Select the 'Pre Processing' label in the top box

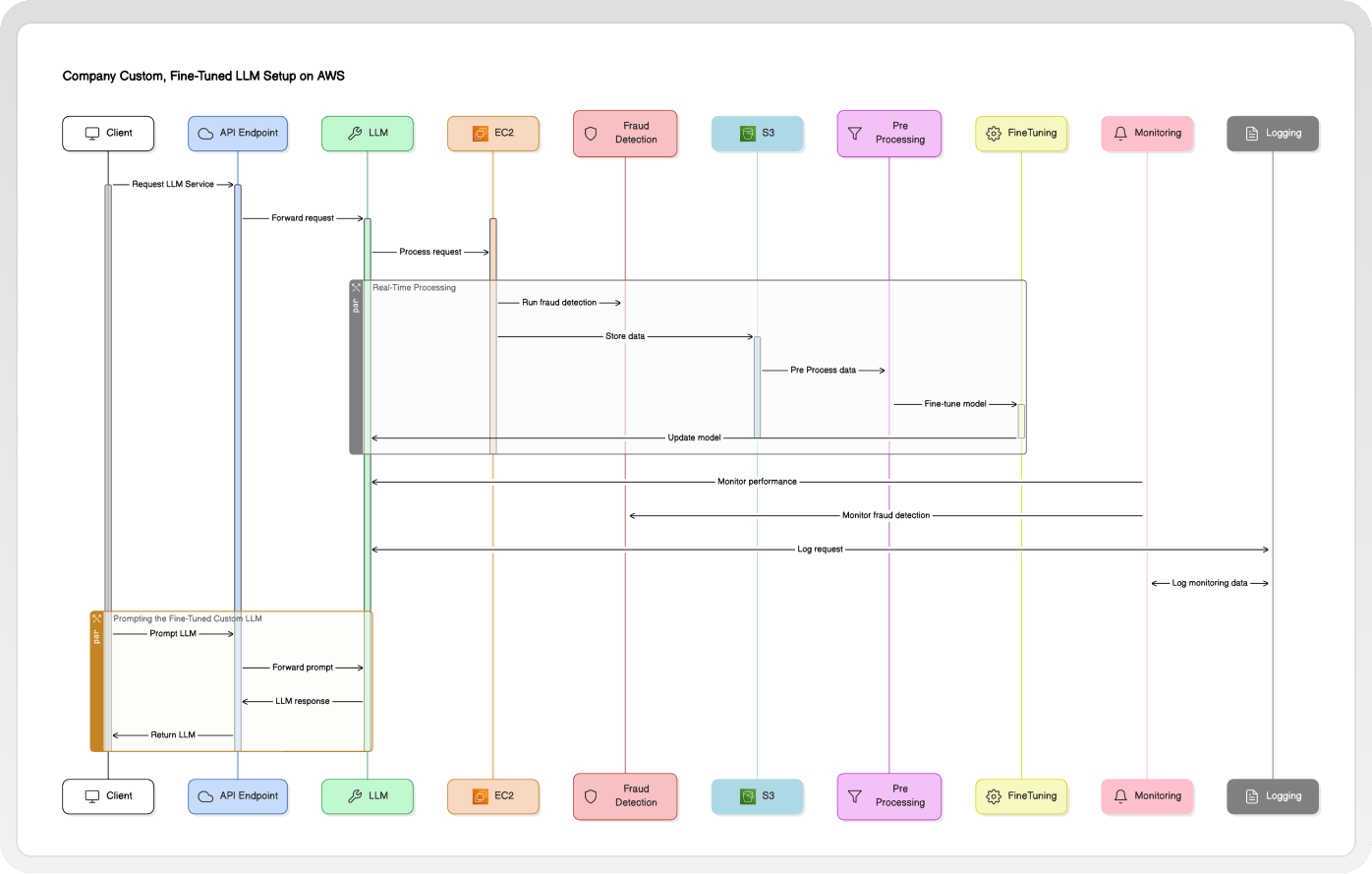900,134
